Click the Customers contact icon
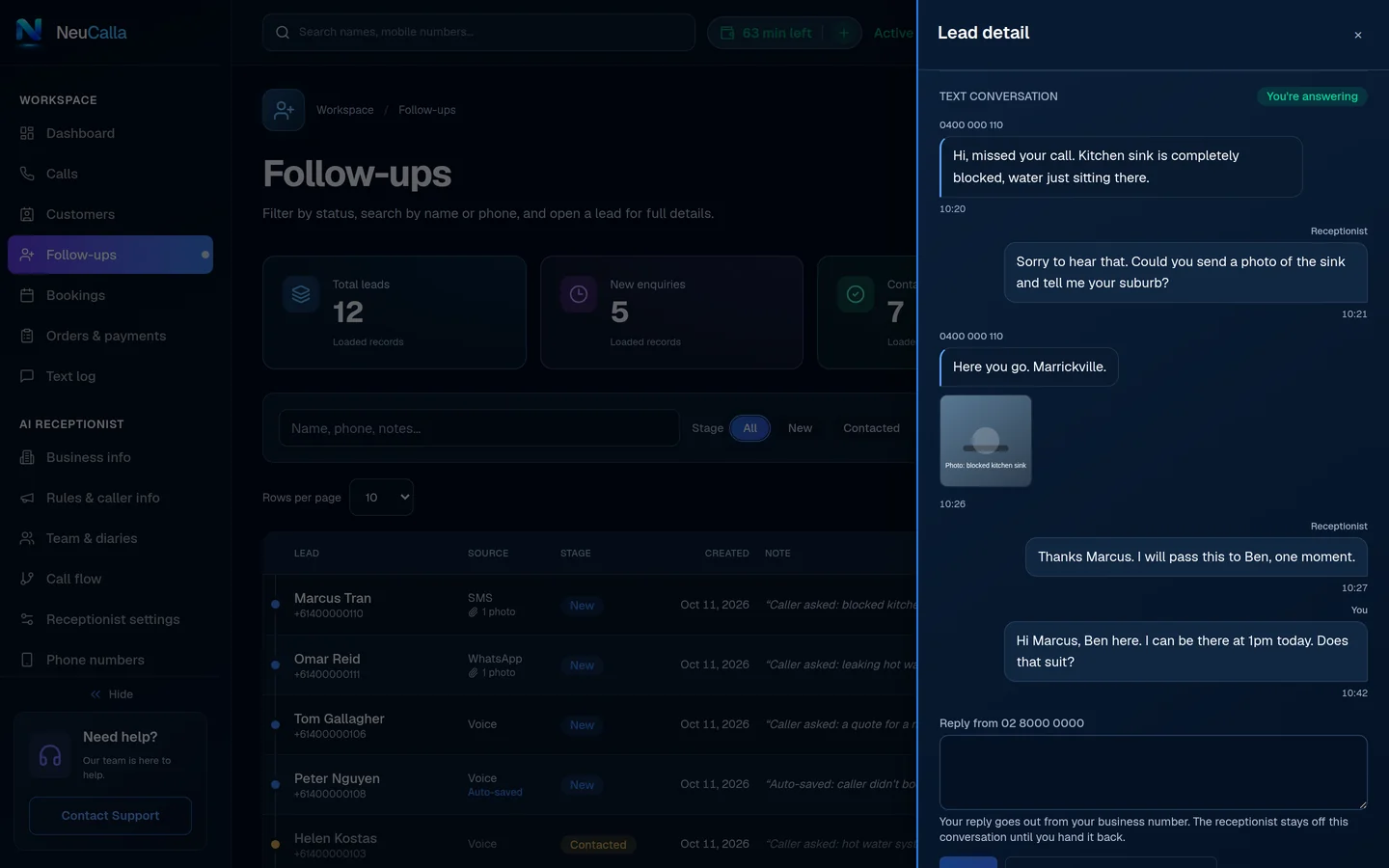Image resolution: width=1389 pixels, height=868 pixels. point(27,214)
